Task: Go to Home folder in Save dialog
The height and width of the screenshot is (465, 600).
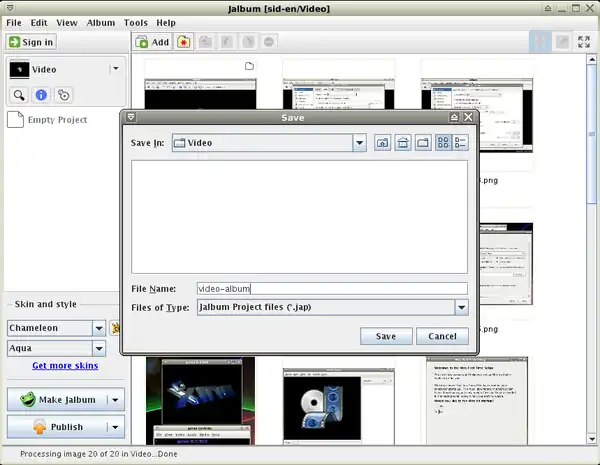Action: (402, 143)
